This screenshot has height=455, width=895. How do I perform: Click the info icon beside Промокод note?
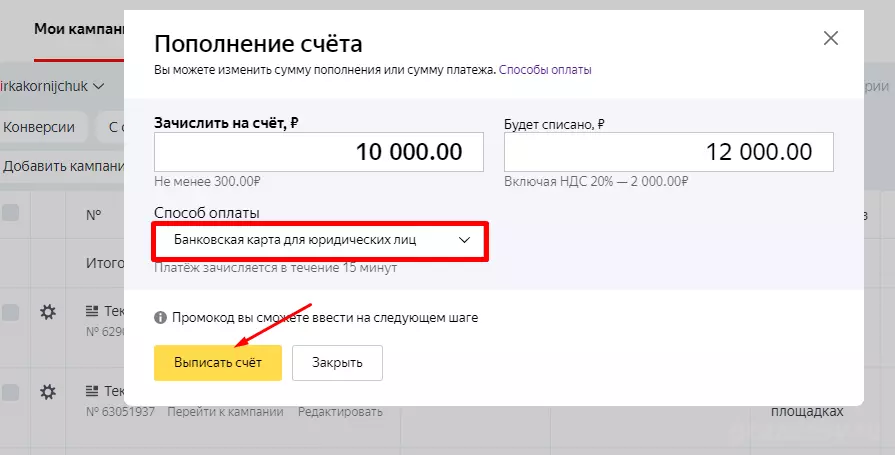tap(160, 317)
